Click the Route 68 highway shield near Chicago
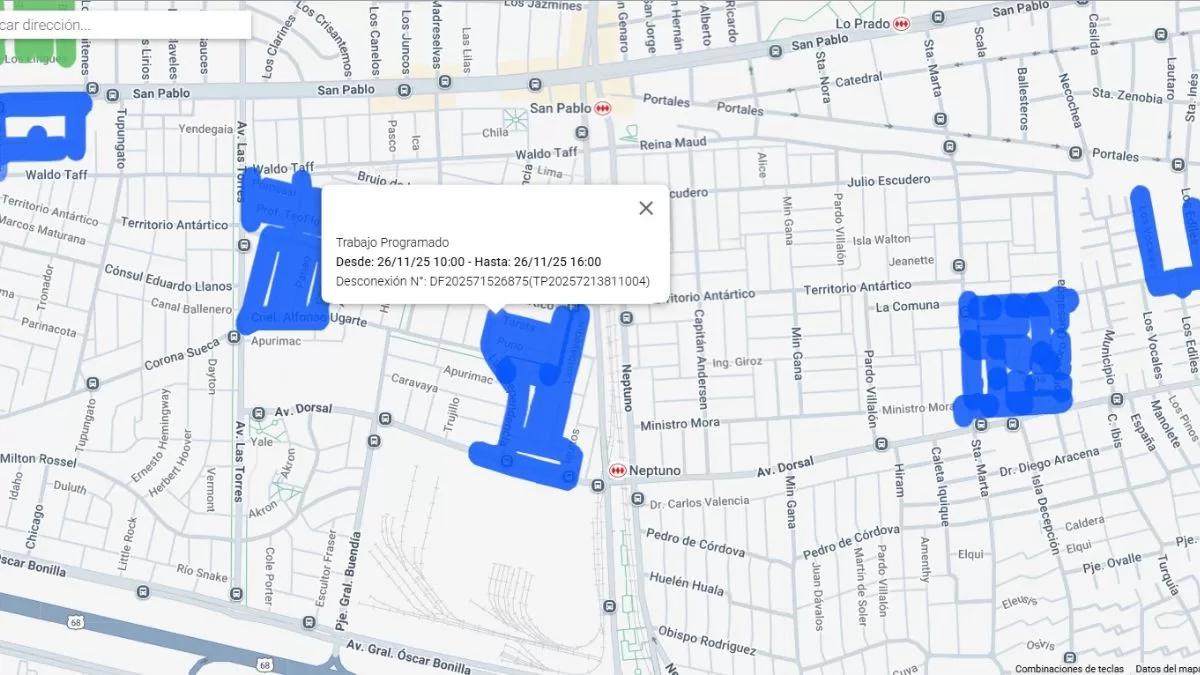The width and height of the screenshot is (1200, 675). coord(76,623)
